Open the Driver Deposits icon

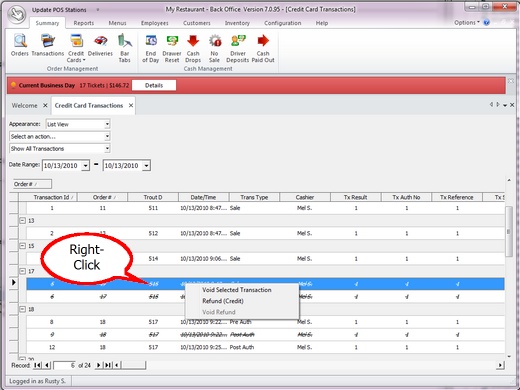[x=238, y=48]
